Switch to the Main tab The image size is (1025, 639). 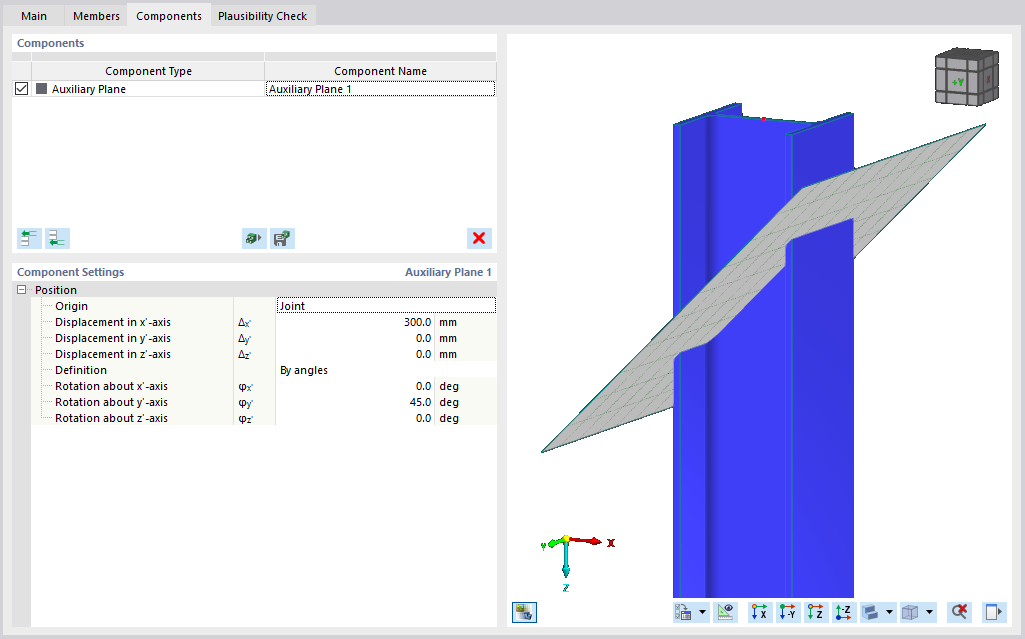tap(34, 16)
